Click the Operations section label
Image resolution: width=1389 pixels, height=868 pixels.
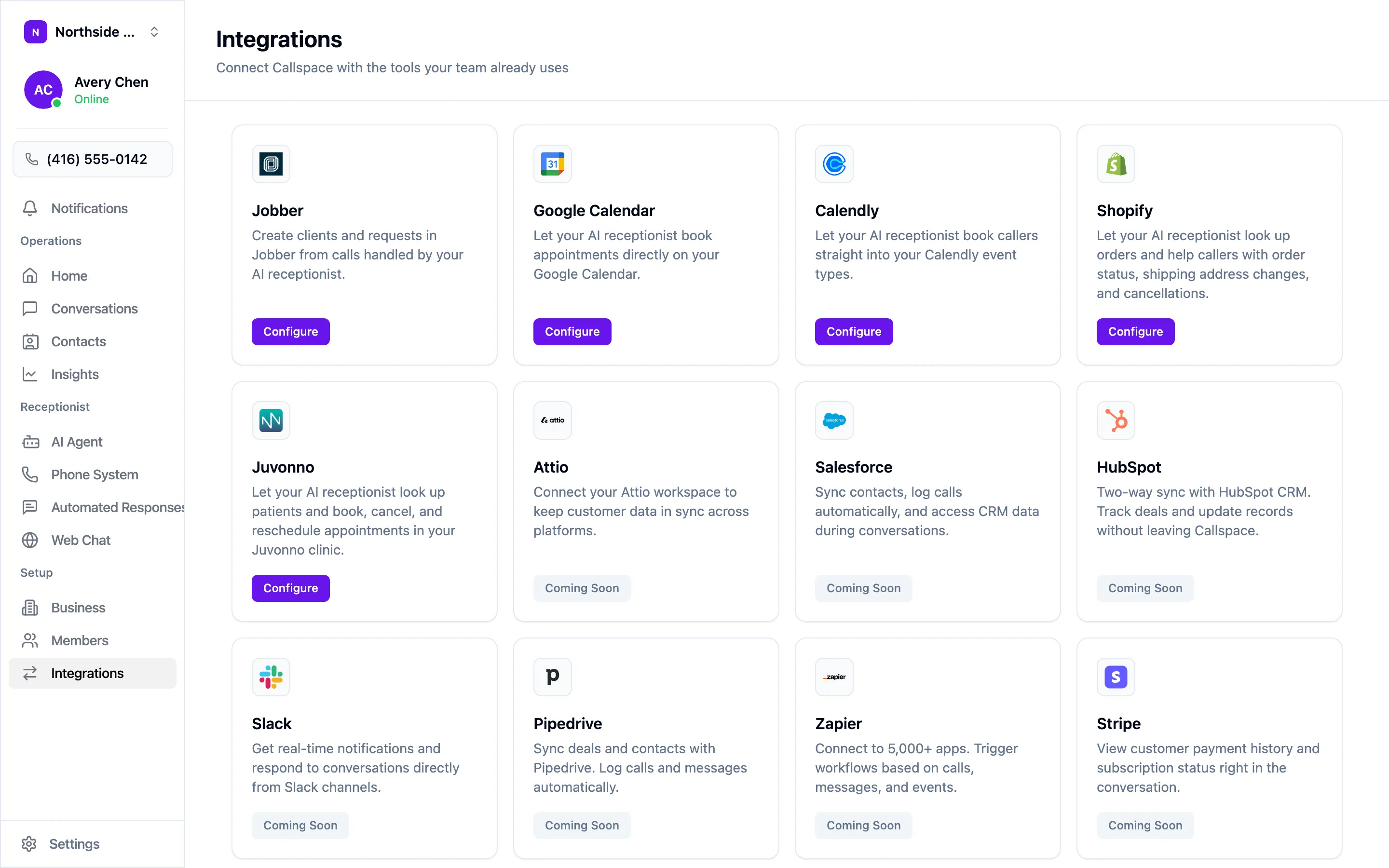click(x=51, y=241)
